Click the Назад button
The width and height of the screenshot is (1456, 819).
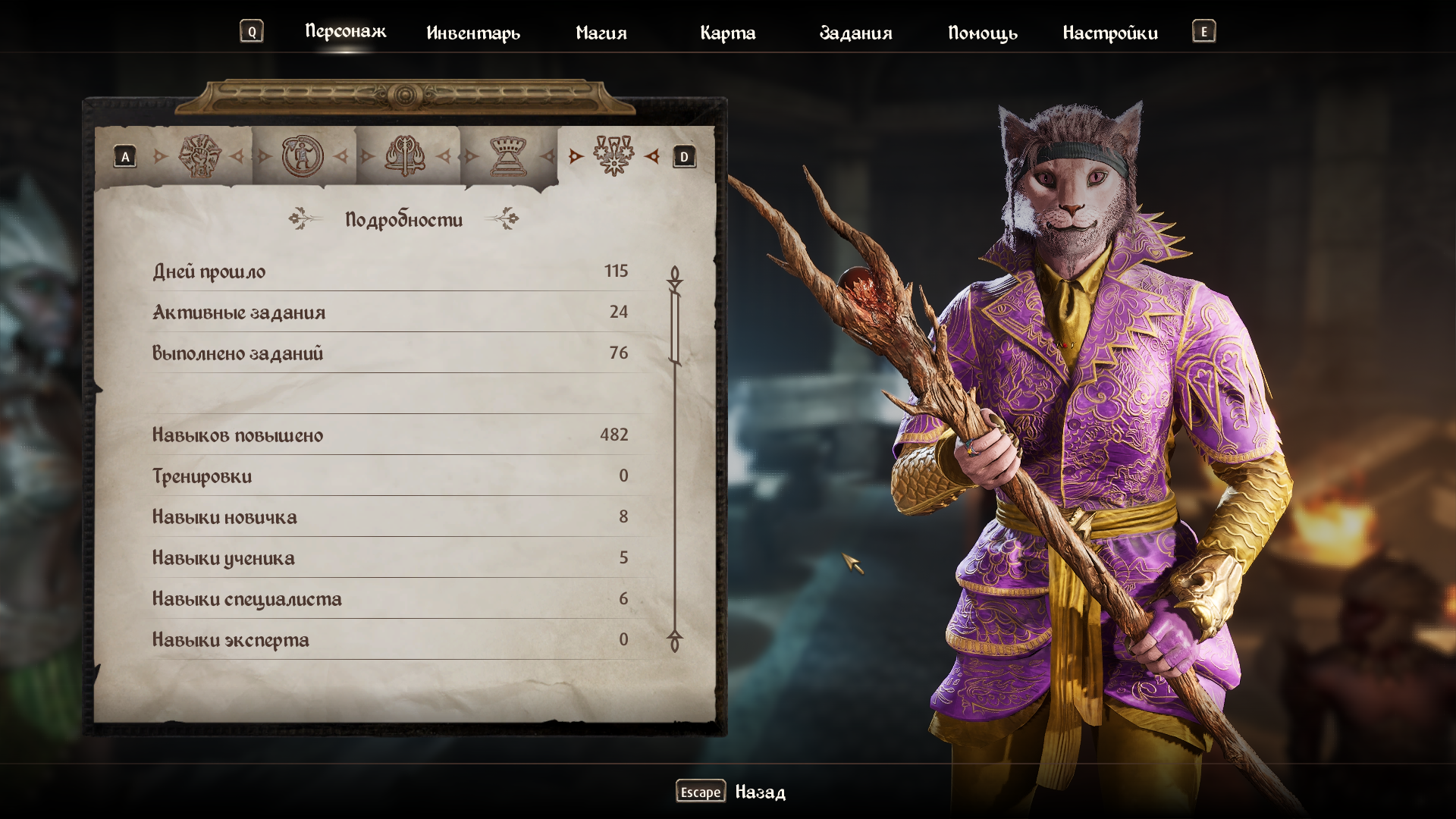761,792
